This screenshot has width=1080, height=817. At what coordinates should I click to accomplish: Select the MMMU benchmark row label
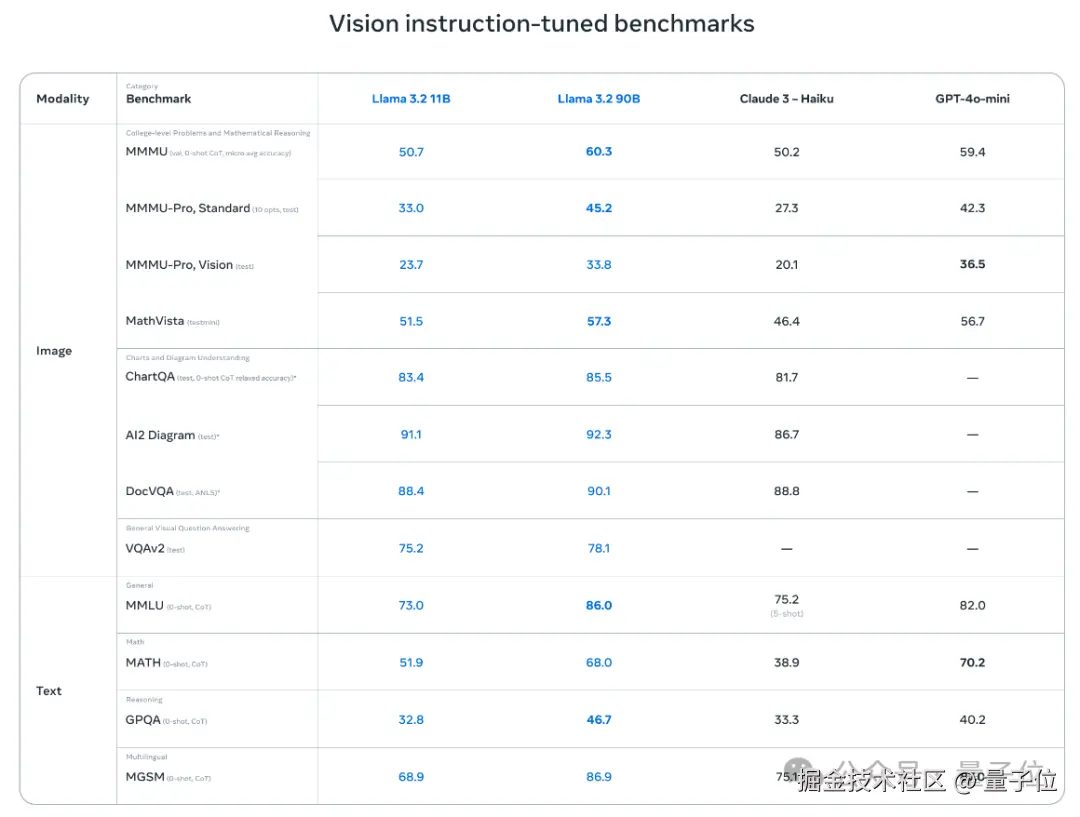pos(146,152)
